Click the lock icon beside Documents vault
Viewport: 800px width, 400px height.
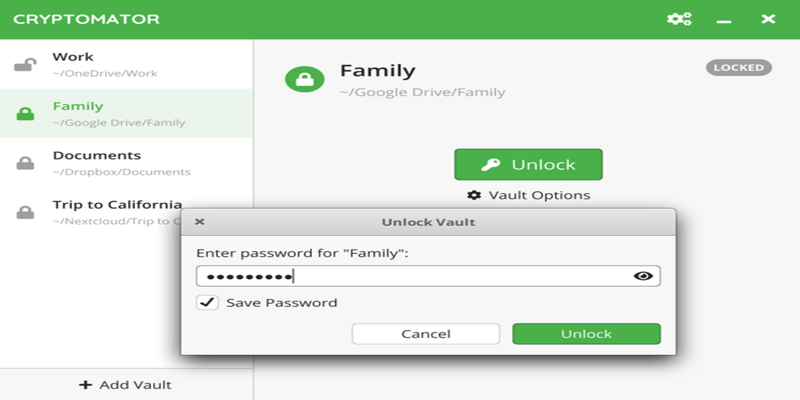pos(25,163)
